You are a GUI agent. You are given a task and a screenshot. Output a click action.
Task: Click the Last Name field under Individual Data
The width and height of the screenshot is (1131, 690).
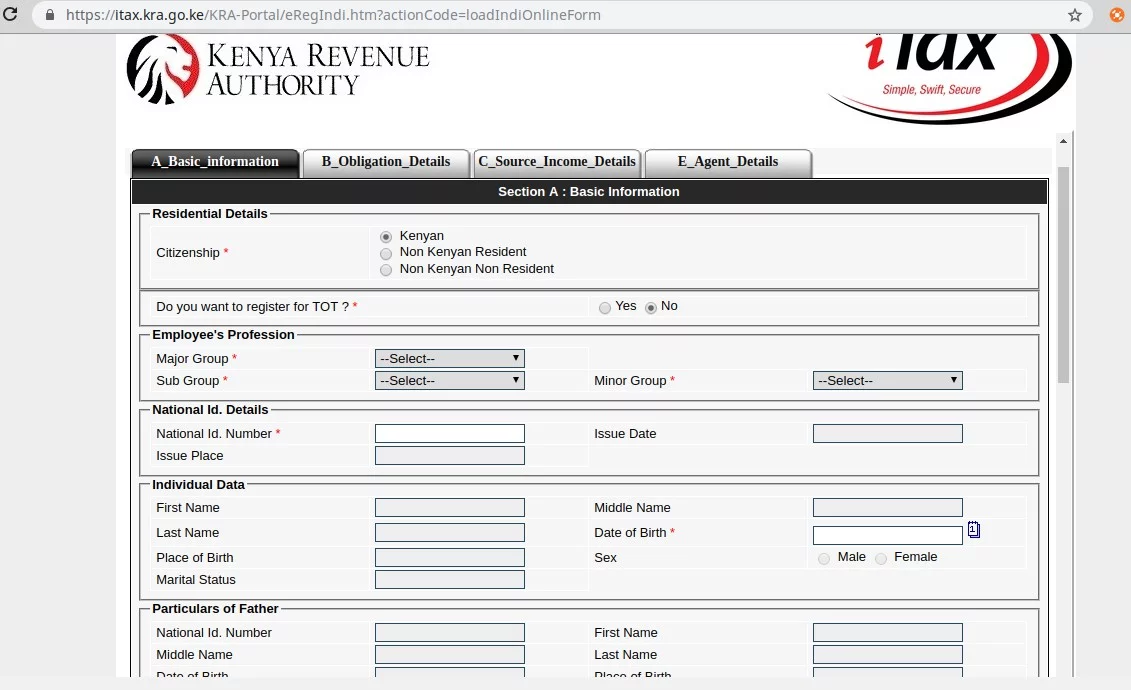pos(449,533)
